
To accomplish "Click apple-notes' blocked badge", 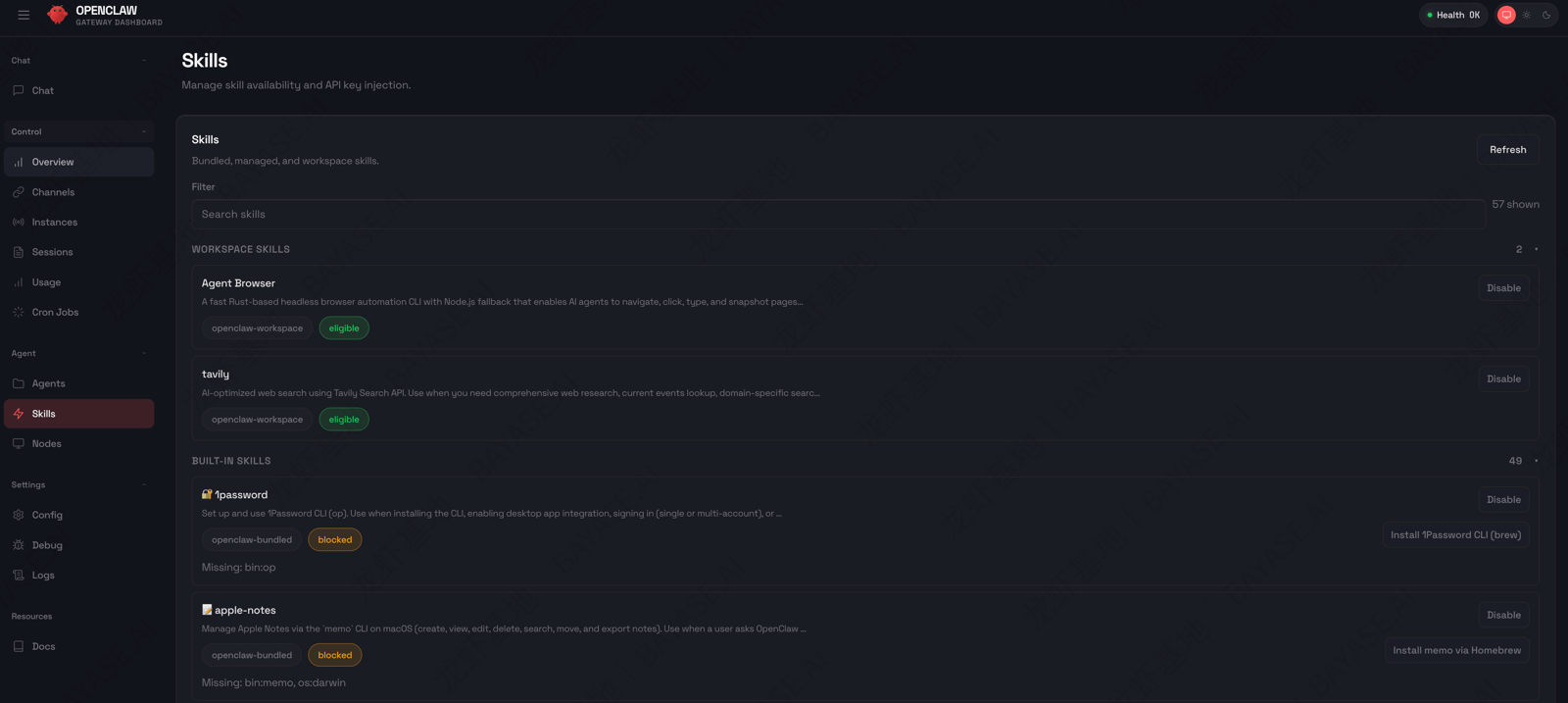I will 335,655.
